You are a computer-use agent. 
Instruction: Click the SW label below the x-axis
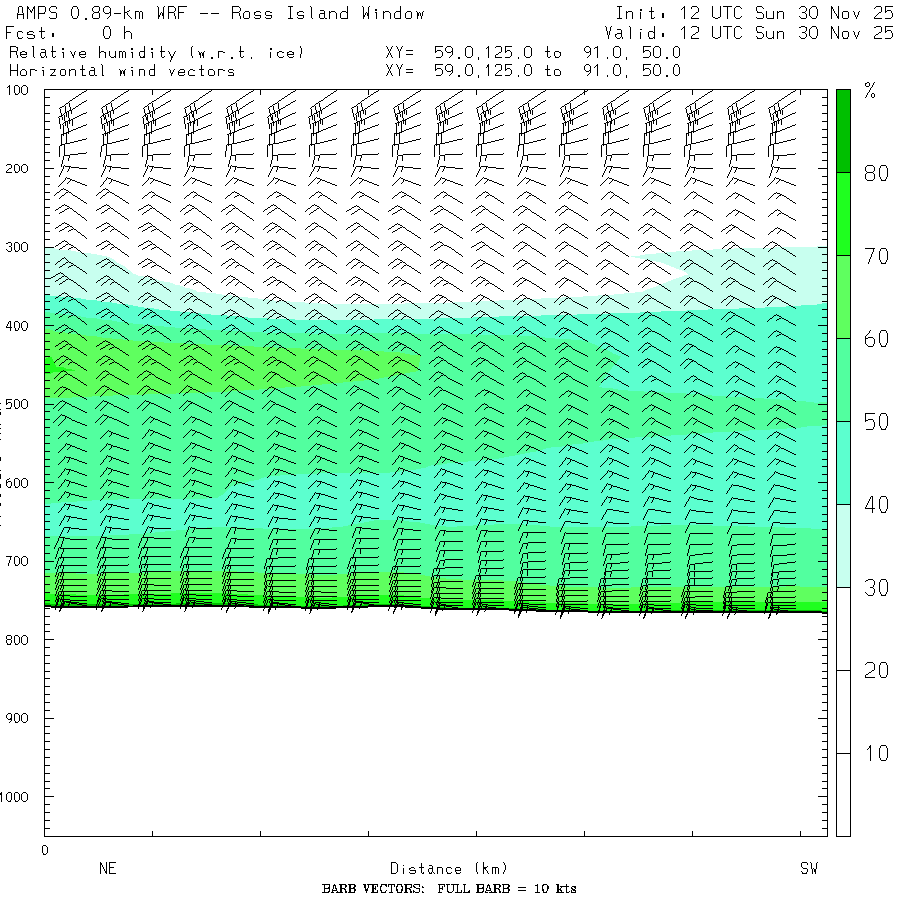coord(809,869)
